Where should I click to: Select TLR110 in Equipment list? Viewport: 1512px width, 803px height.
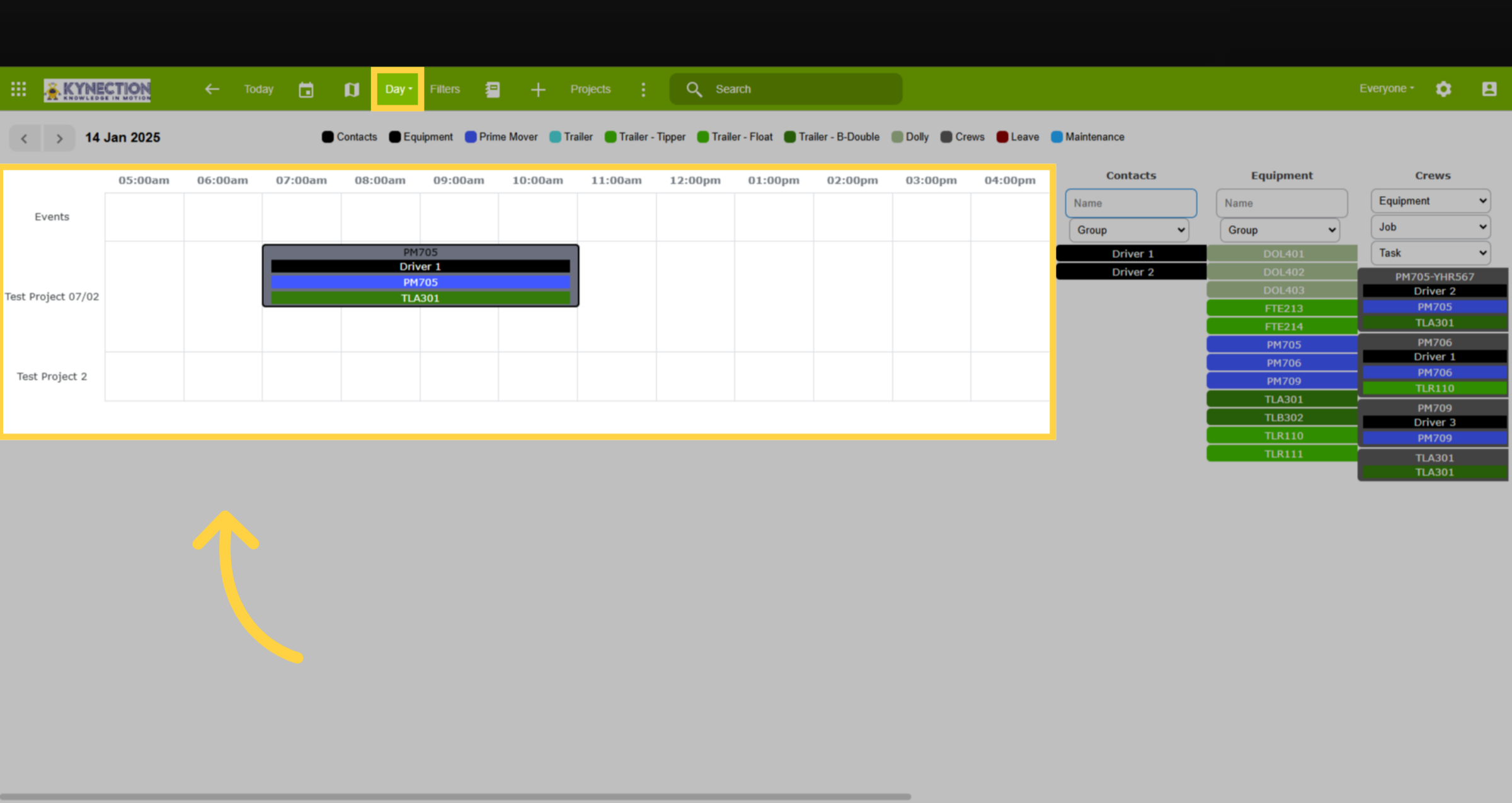point(1282,436)
